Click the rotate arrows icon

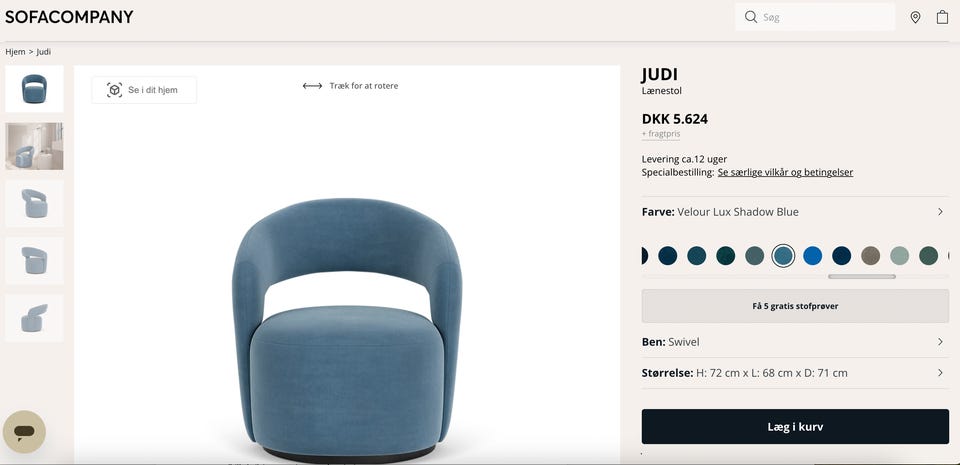click(x=312, y=86)
